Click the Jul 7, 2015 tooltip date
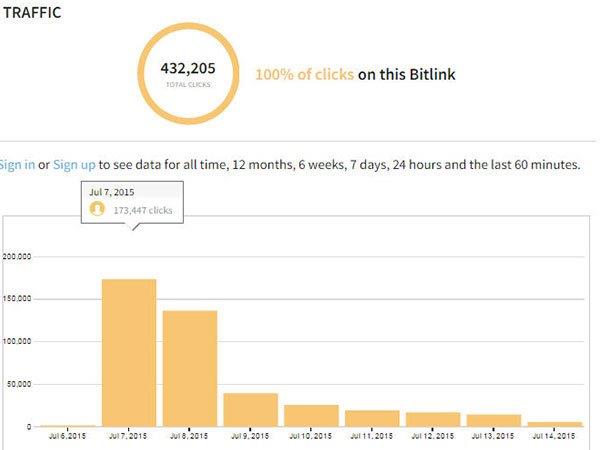Screen dimensions: 600x450 coord(111,190)
